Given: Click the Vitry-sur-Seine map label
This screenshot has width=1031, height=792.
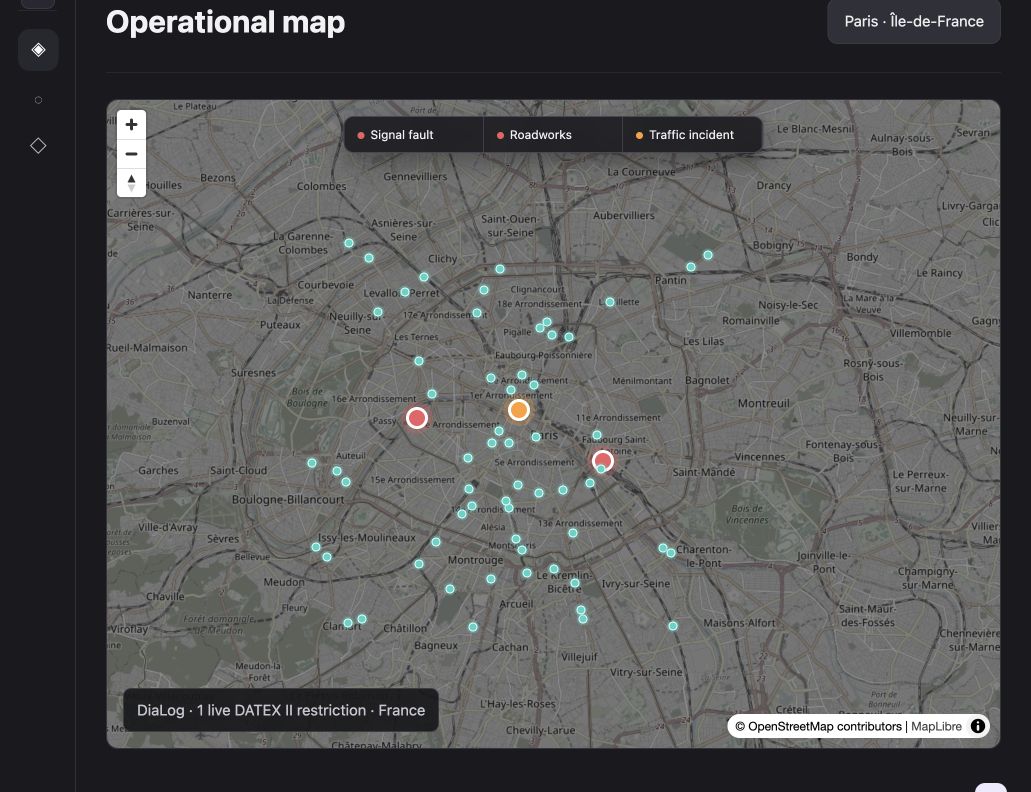Looking at the screenshot, I should 646,672.
